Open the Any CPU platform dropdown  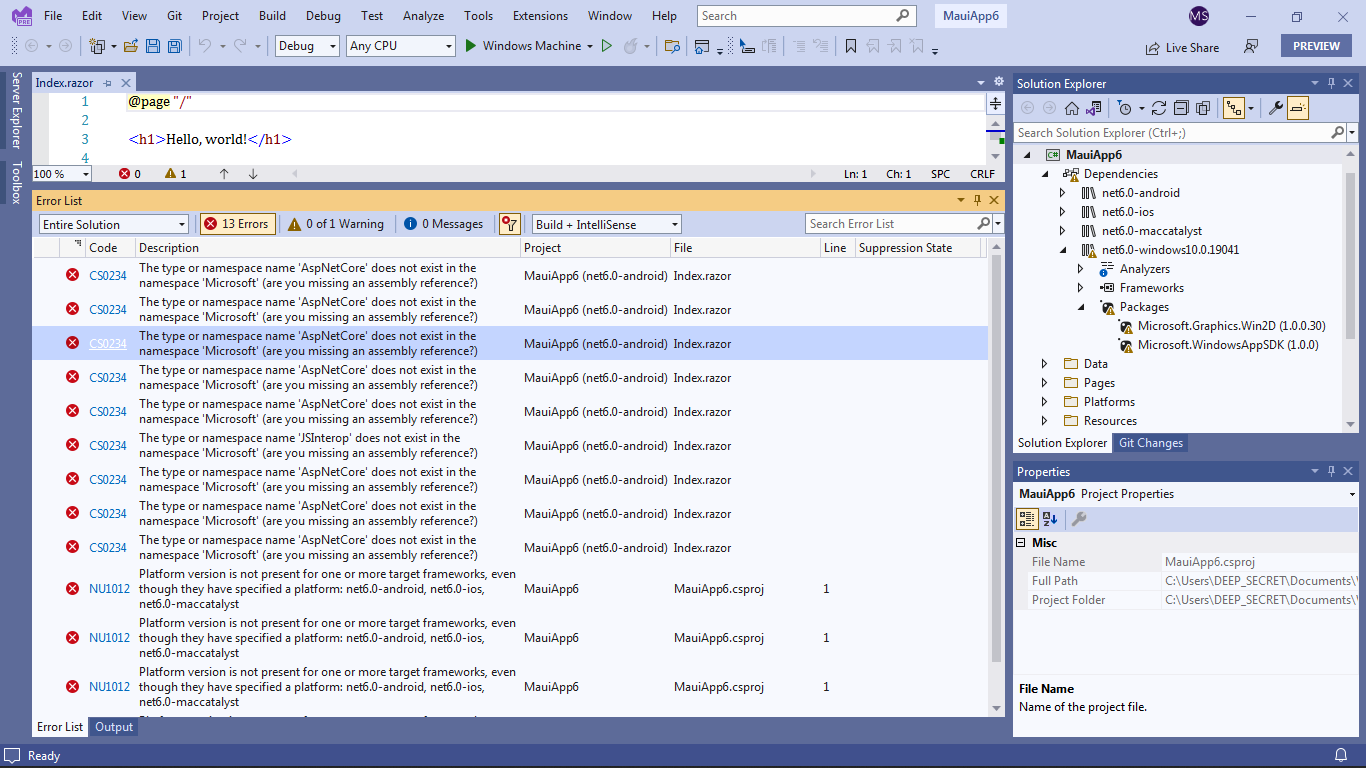tap(400, 46)
